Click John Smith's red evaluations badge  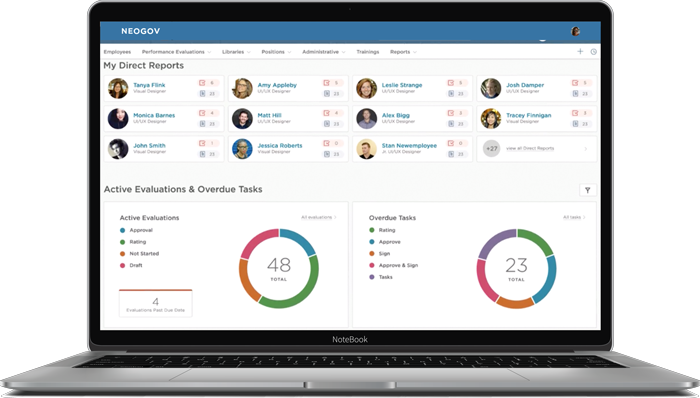pyautogui.click(x=208, y=143)
